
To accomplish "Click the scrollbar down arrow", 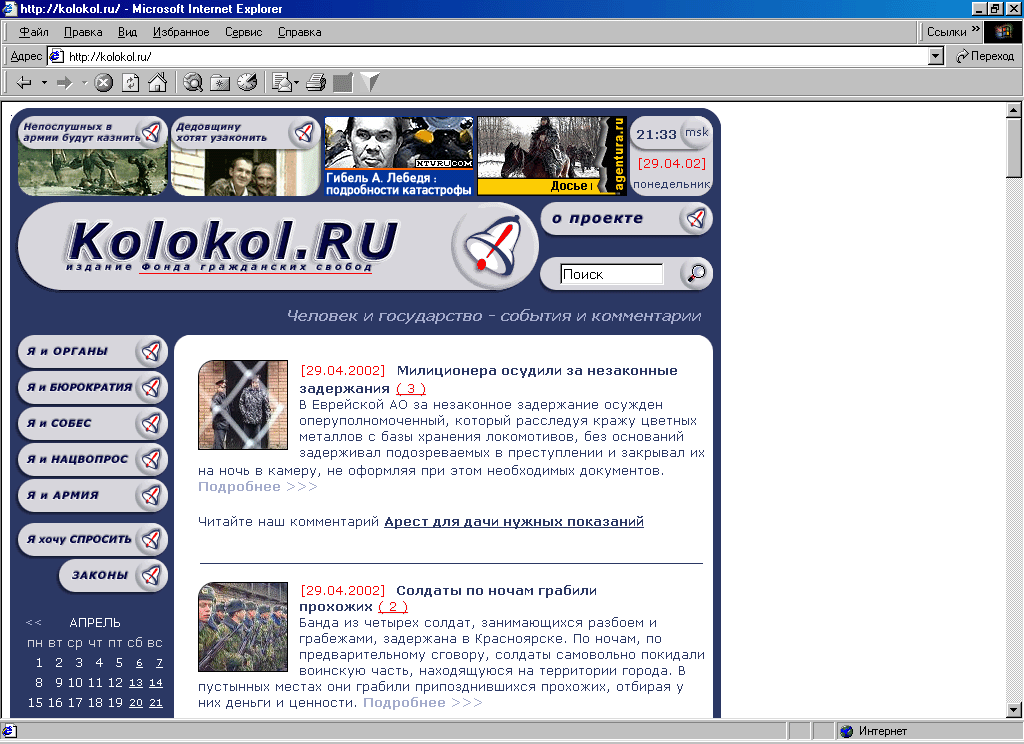I will coord(1014,710).
